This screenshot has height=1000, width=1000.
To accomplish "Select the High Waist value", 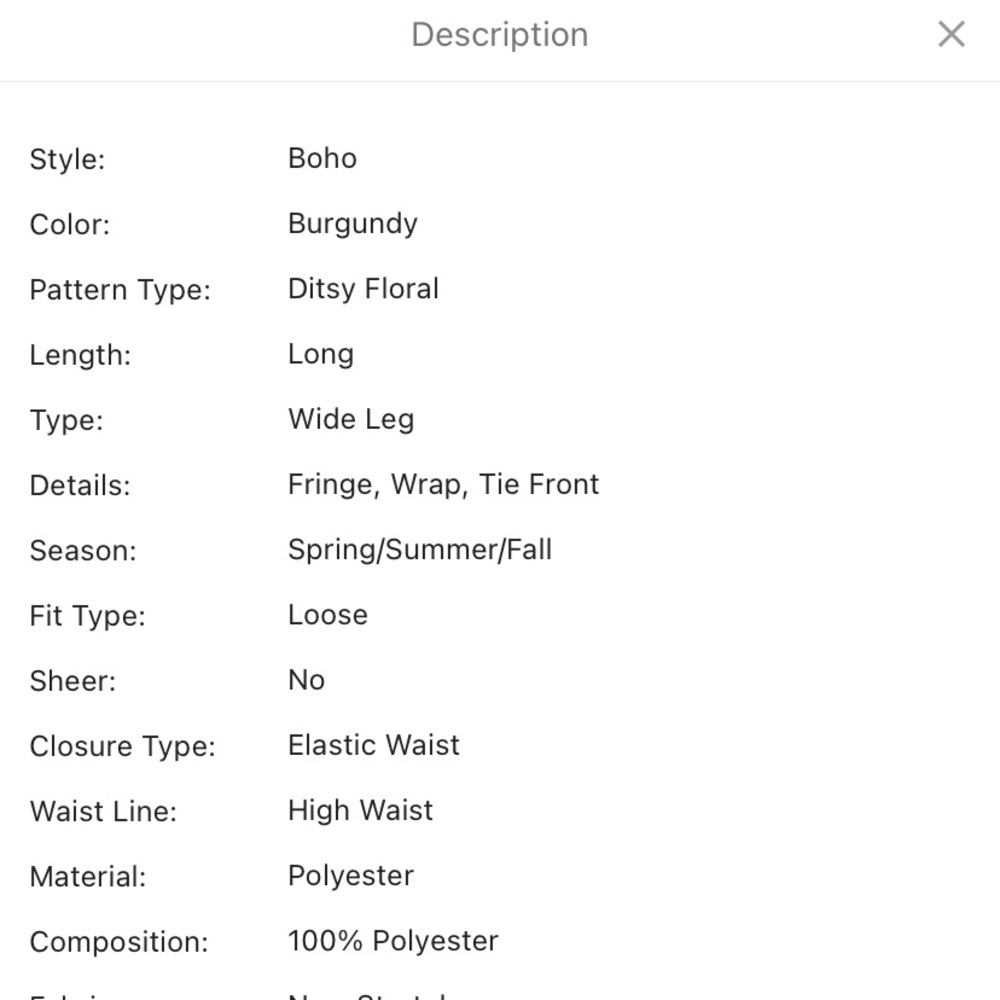I will click(x=360, y=811).
